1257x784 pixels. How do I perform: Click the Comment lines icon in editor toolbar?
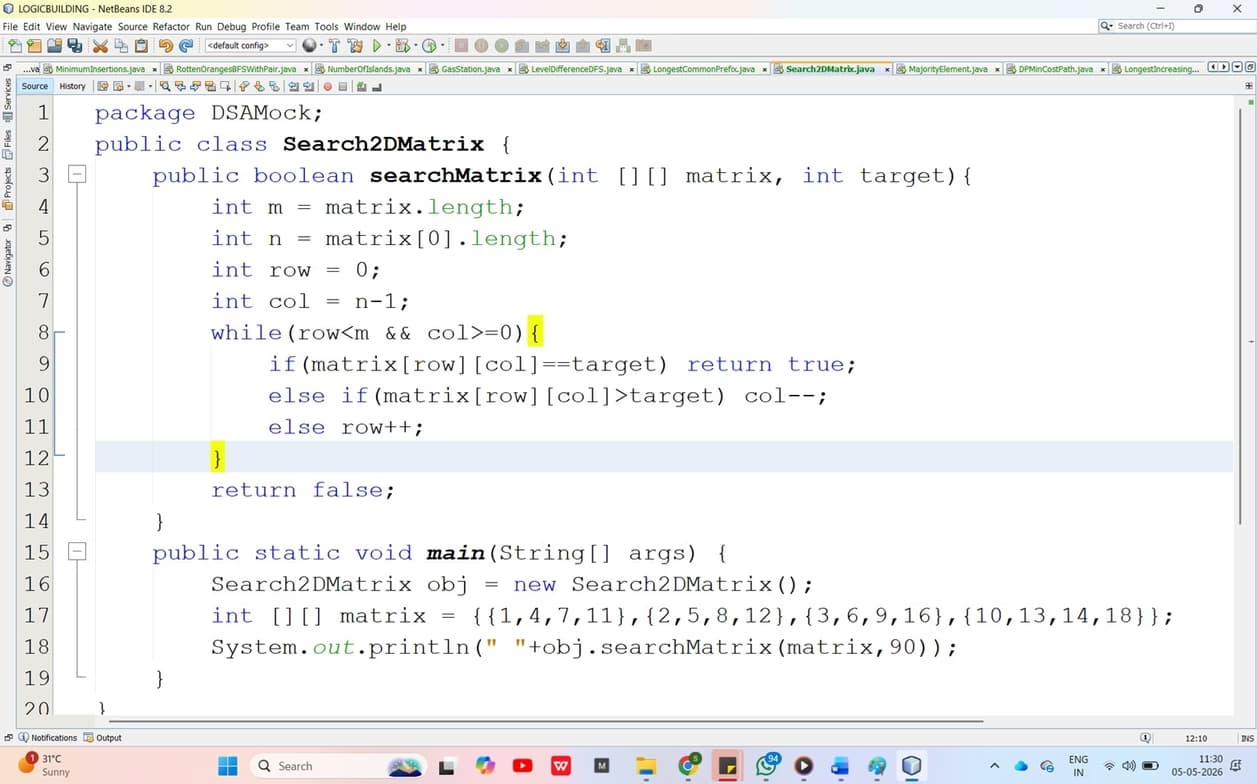point(361,87)
